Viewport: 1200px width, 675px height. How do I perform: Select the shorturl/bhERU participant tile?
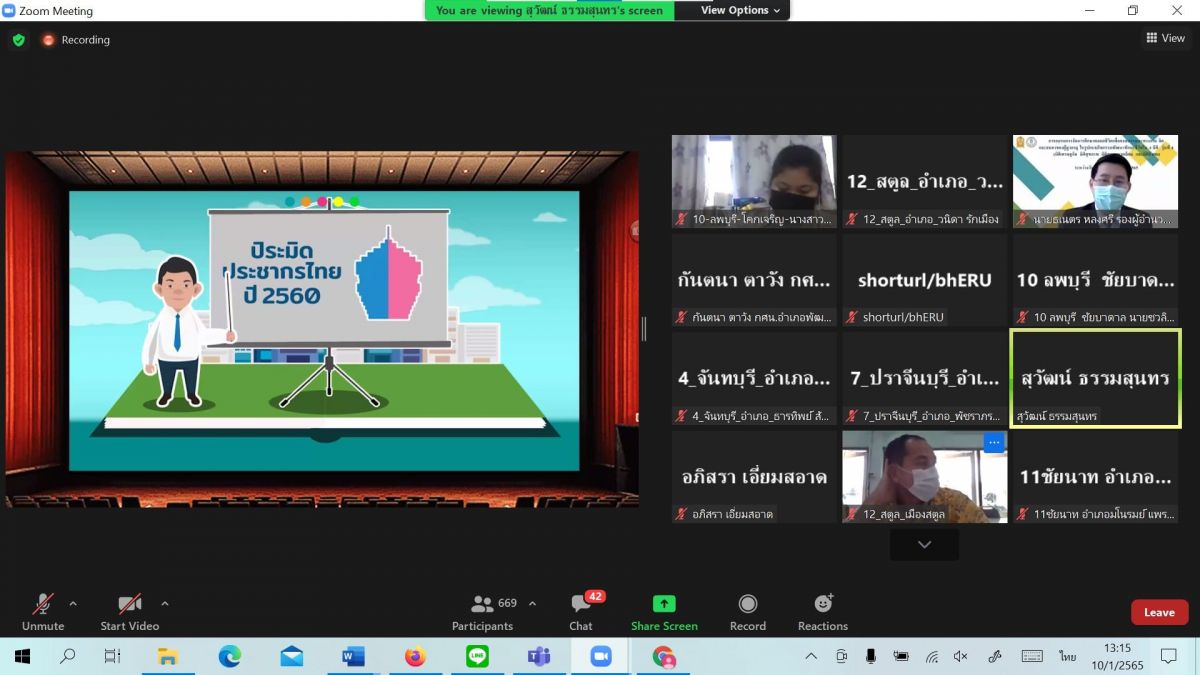pyautogui.click(x=924, y=281)
